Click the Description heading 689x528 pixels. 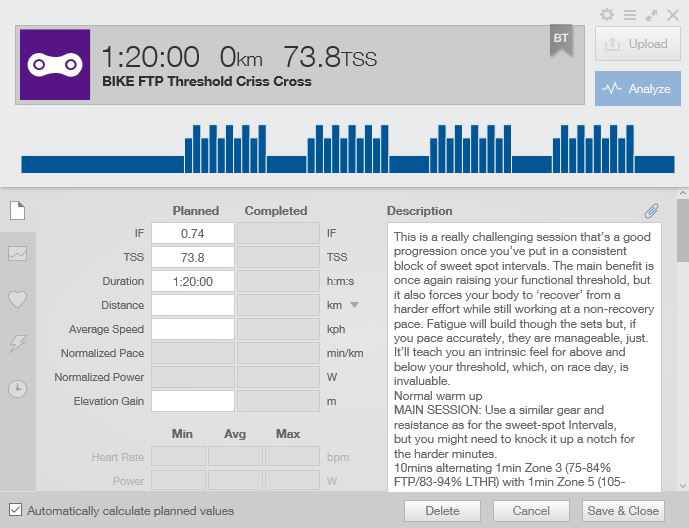420,211
